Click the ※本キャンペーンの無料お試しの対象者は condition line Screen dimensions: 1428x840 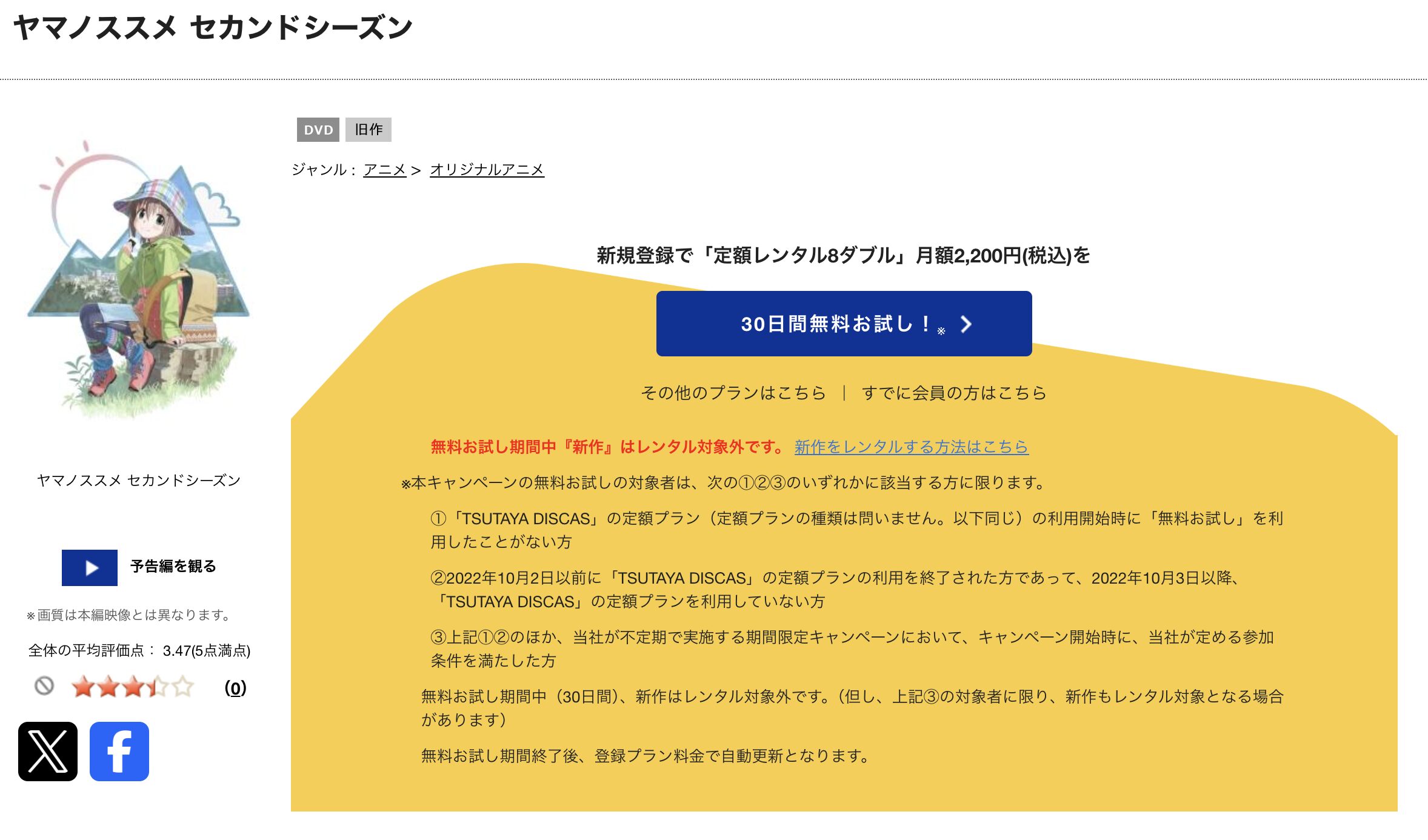click(x=724, y=482)
